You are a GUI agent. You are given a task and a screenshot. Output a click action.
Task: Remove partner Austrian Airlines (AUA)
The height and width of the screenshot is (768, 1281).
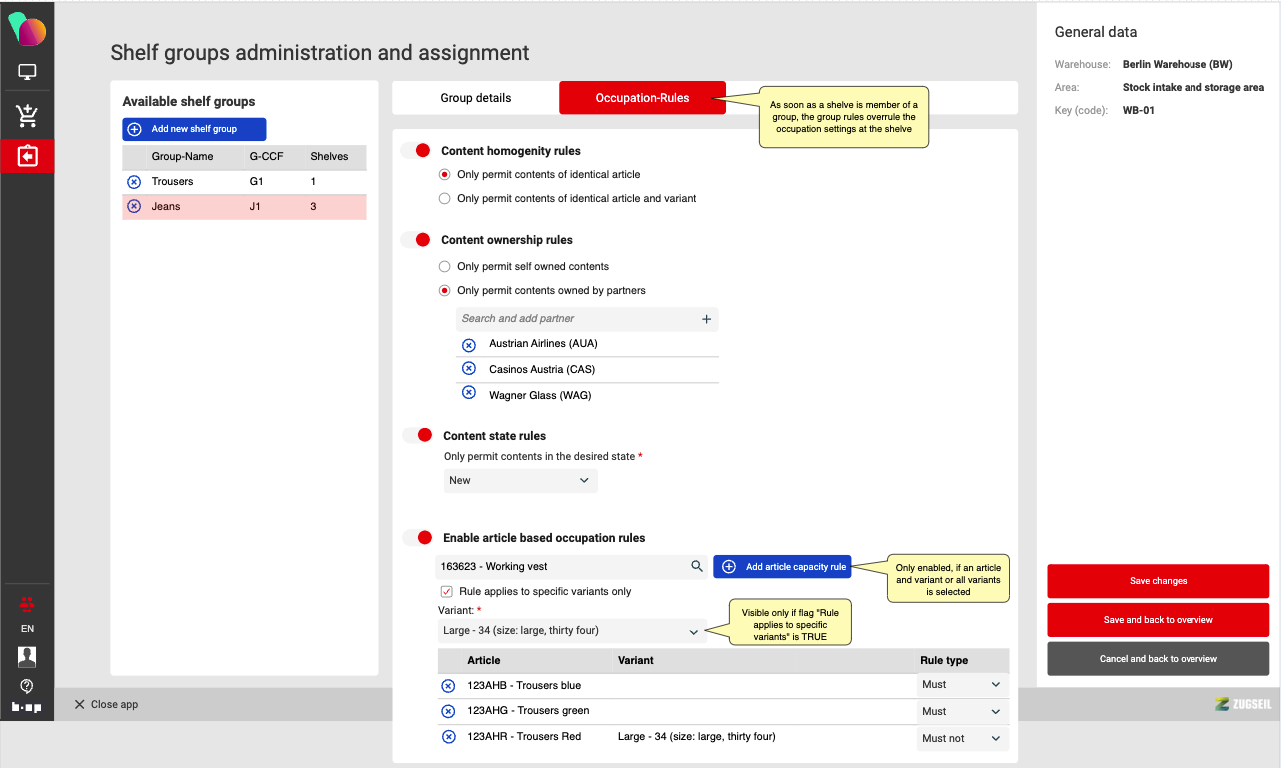tap(468, 344)
